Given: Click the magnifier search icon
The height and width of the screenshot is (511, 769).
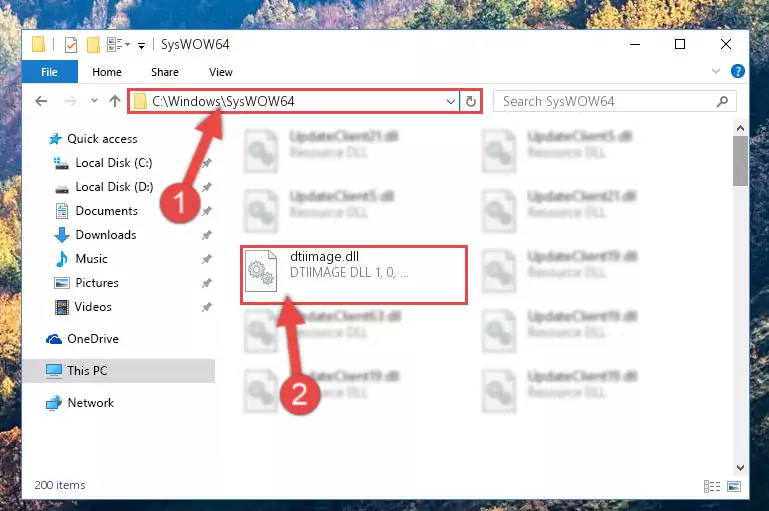Looking at the screenshot, I should pyautogui.click(x=722, y=102).
